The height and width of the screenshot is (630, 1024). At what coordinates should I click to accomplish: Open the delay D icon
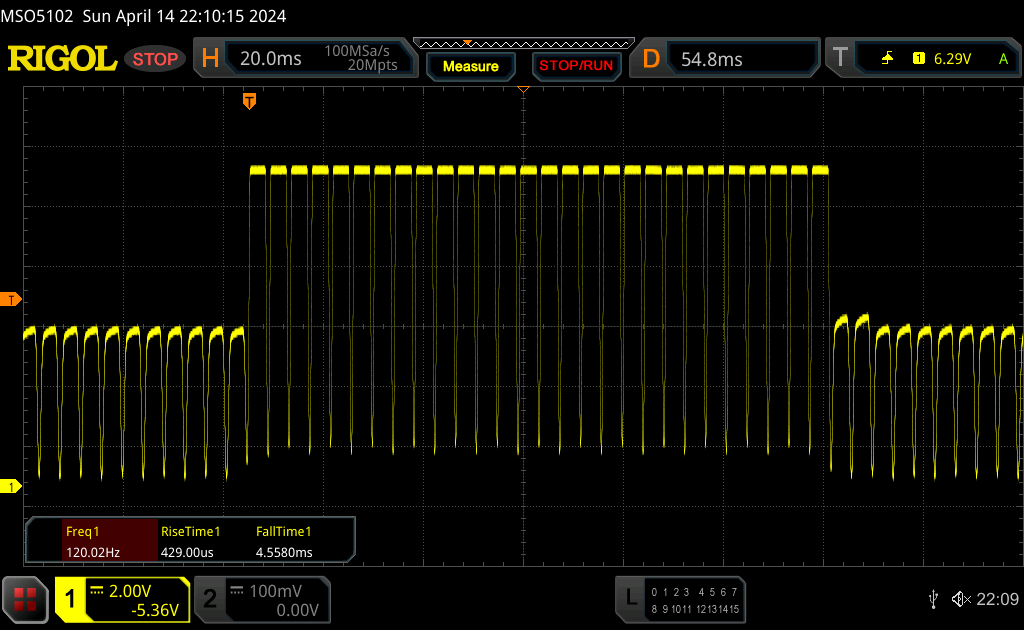click(650, 59)
